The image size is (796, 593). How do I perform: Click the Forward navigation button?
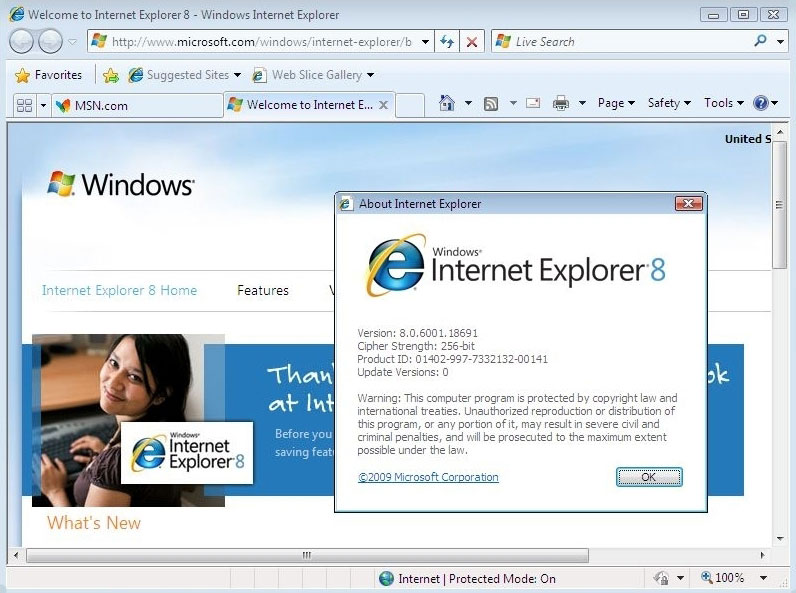click(51, 42)
